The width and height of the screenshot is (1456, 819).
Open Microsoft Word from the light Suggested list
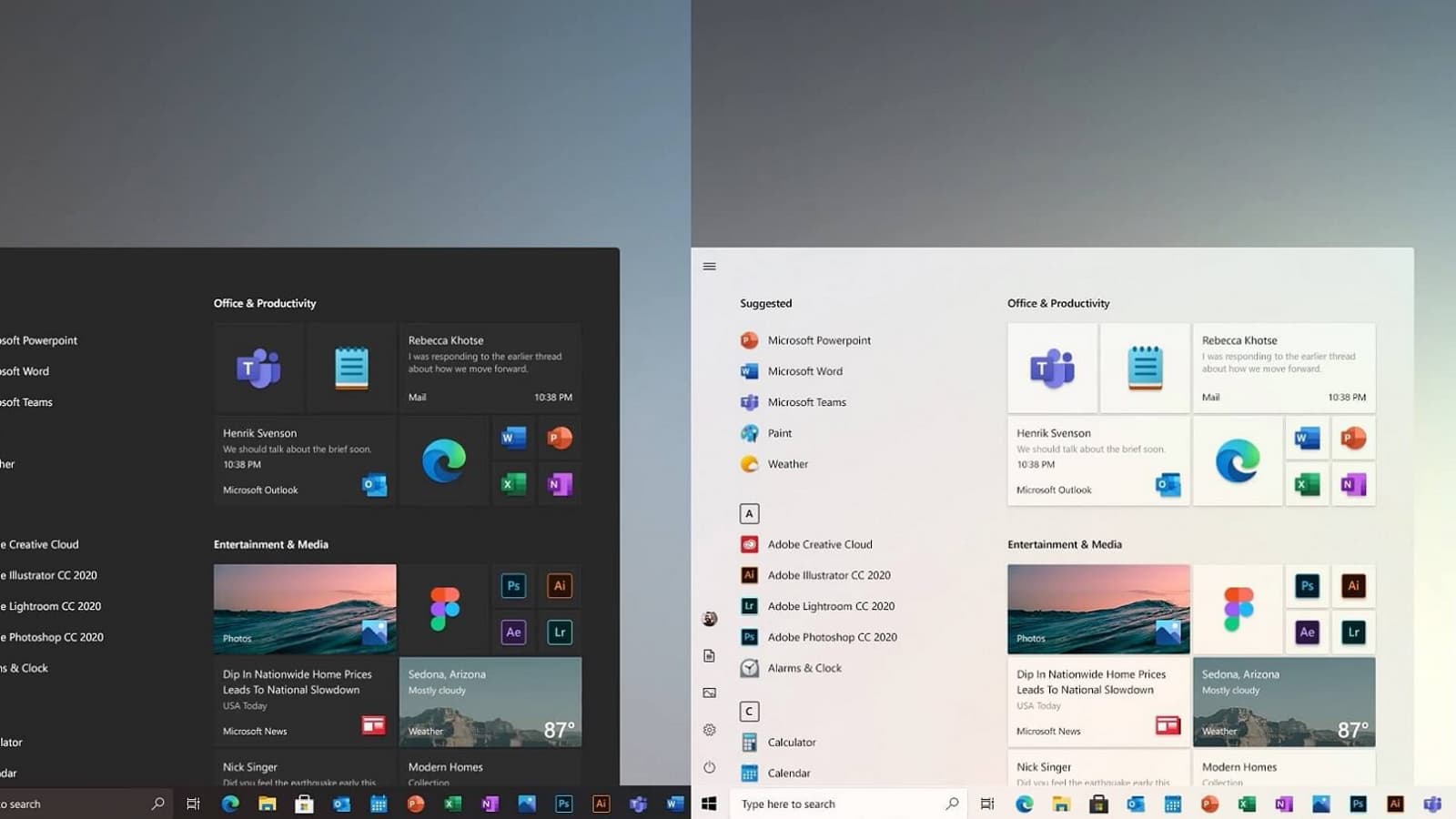[791, 371]
